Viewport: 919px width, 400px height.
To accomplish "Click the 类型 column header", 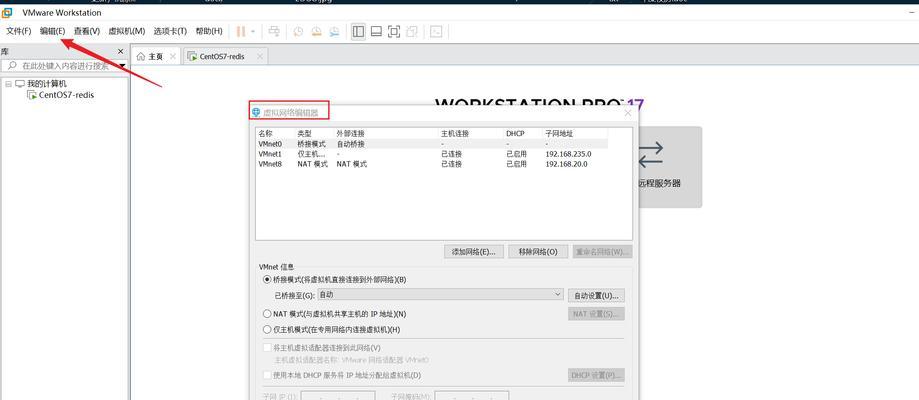I will (305, 134).
